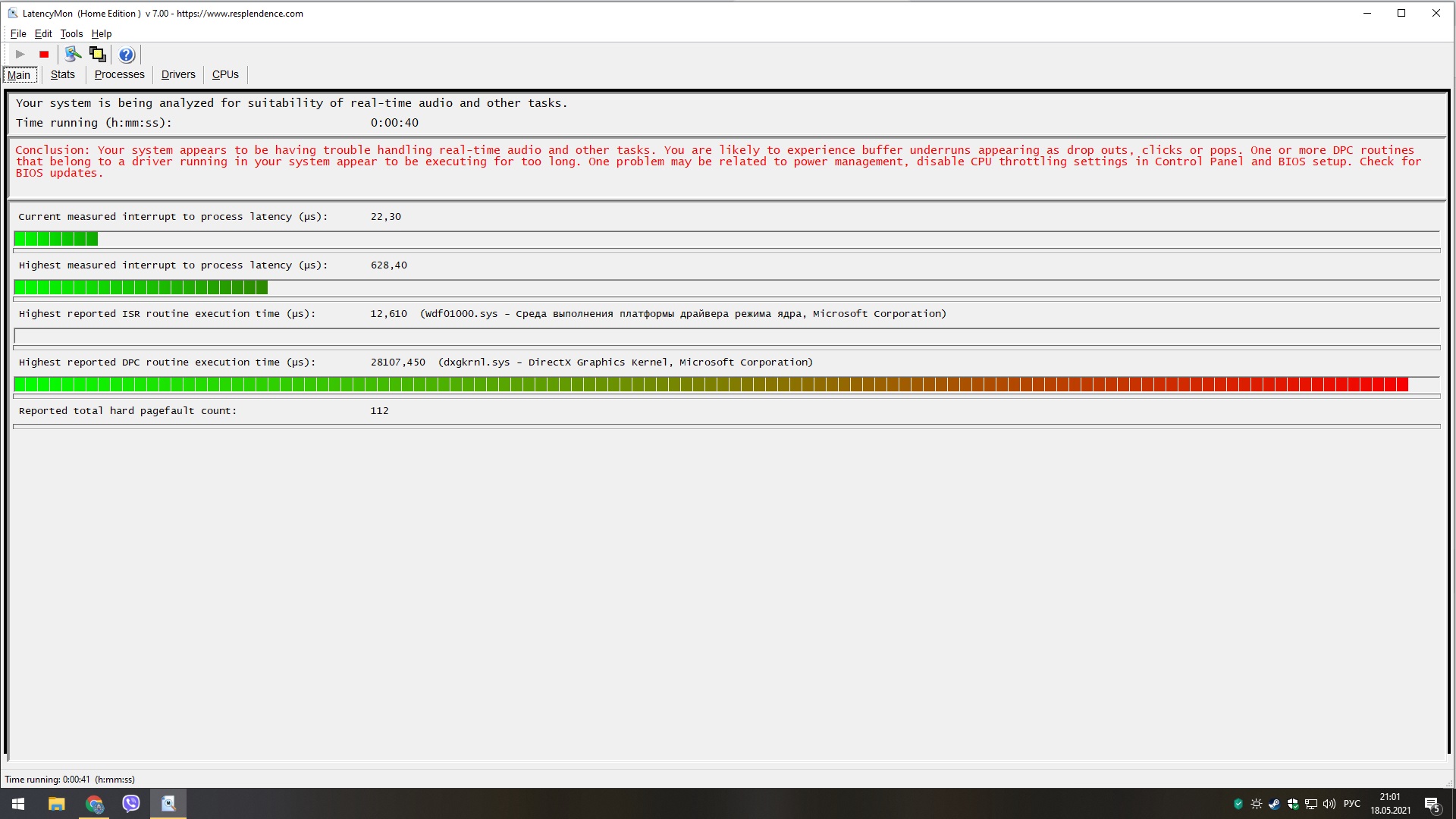
Task: Open the File menu
Action: click(x=18, y=33)
